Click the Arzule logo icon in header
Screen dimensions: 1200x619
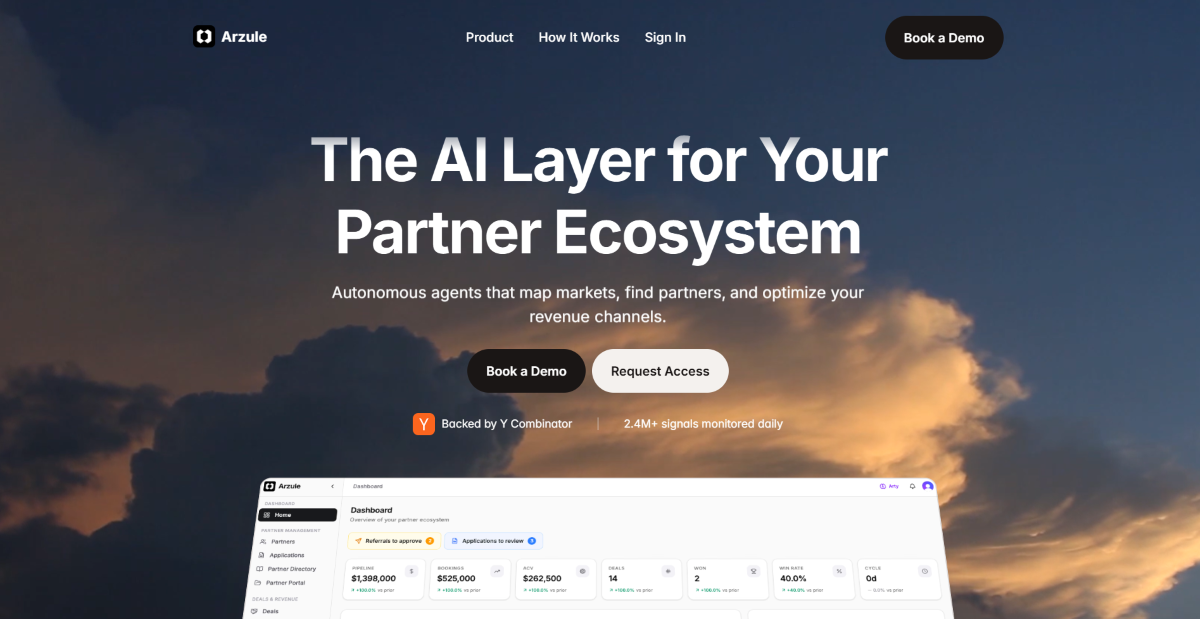[x=204, y=37]
